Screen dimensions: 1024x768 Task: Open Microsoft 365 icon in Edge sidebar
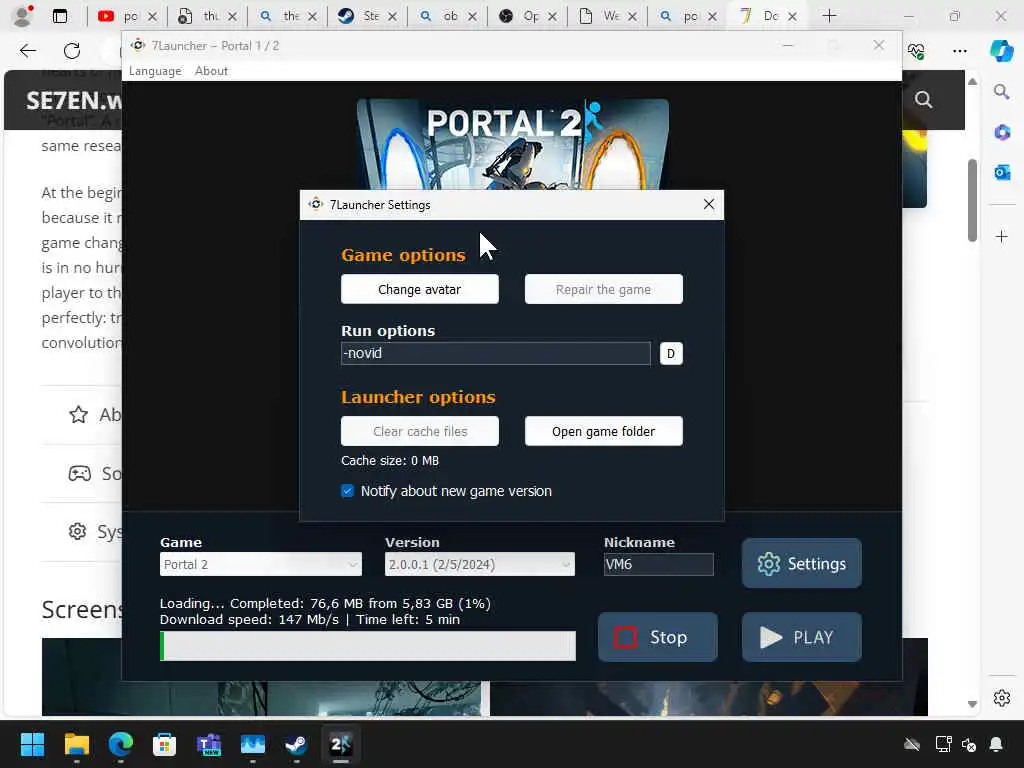(1001, 132)
